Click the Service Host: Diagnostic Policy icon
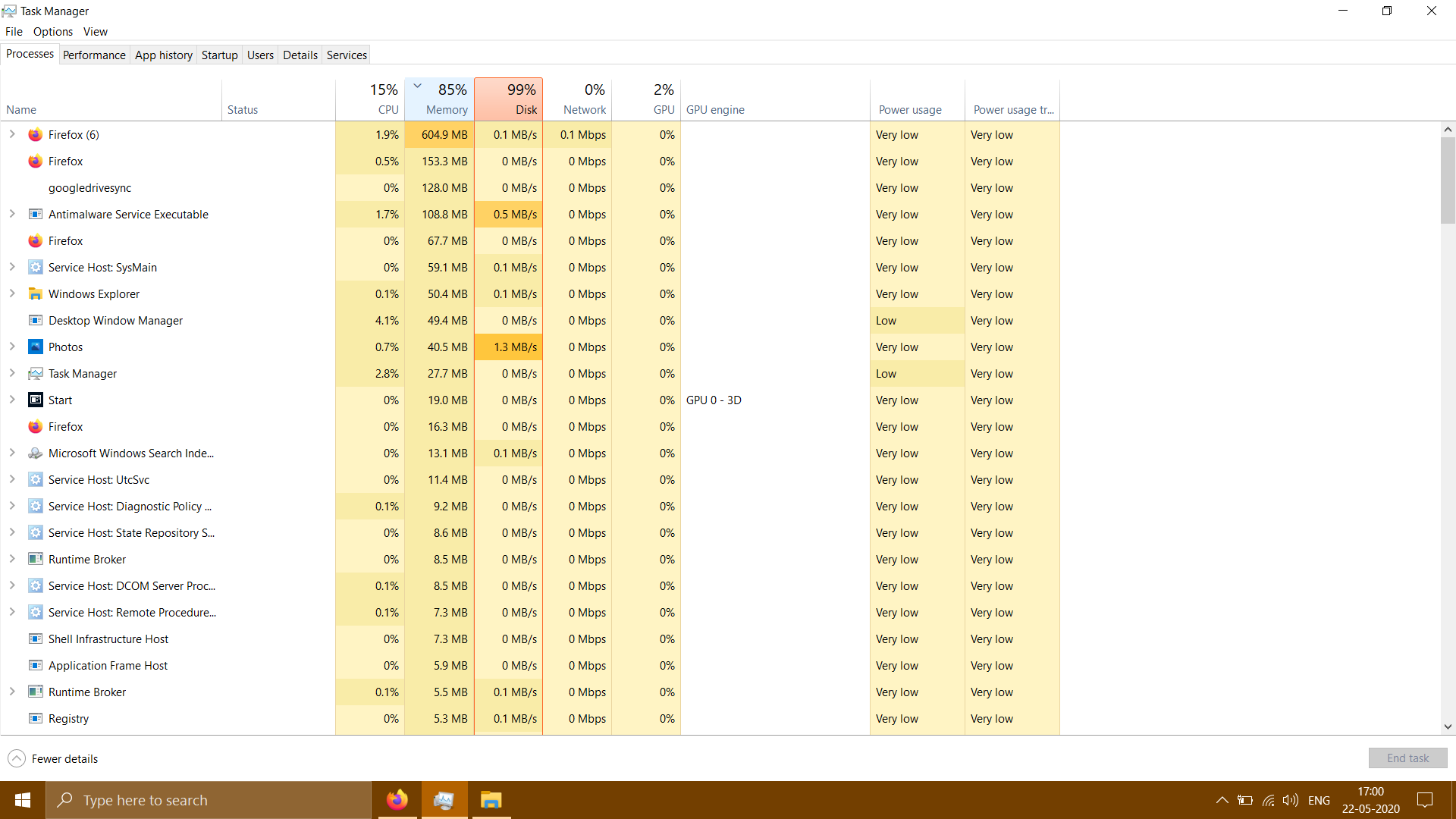The width and height of the screenshot is (1456, 819). [35, 507]
